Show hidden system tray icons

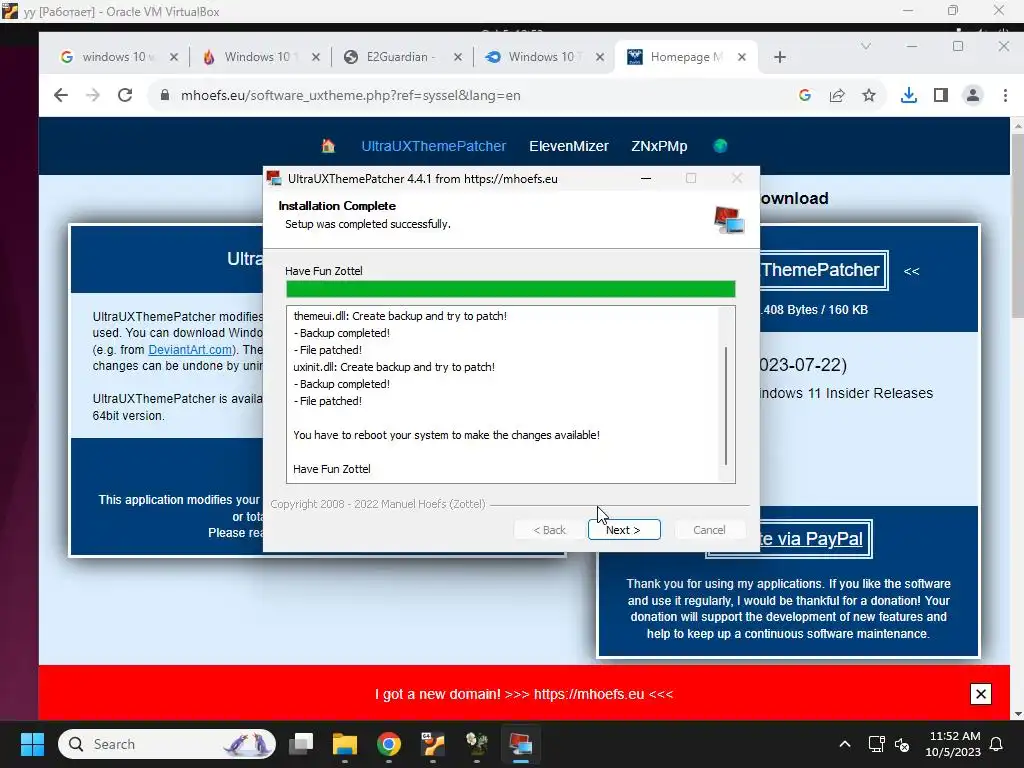(844, 744)
